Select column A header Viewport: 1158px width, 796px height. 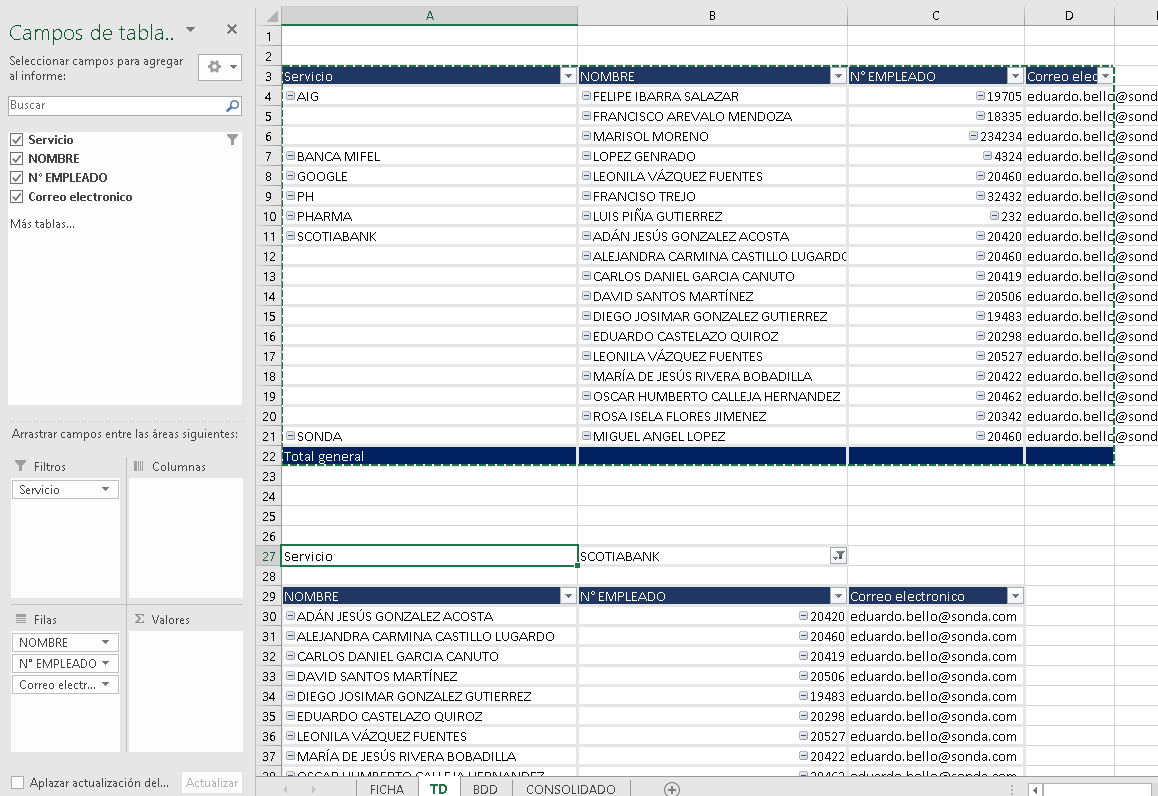(429, 16)
